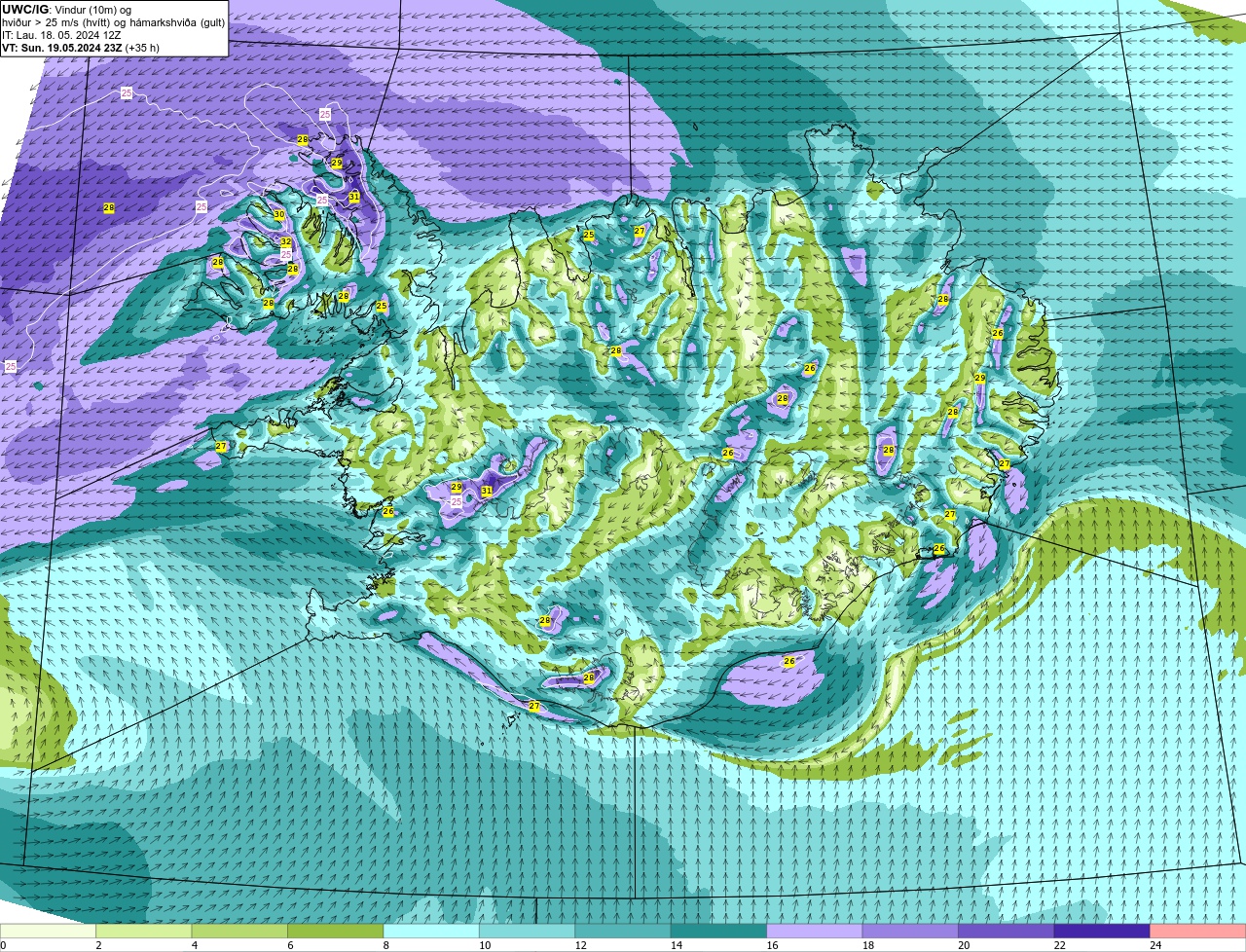Screen dimensions: 1246x952
Task: Click the 0–2 m/s pale yellow legend swatch
Action: (x=49, y=932)
